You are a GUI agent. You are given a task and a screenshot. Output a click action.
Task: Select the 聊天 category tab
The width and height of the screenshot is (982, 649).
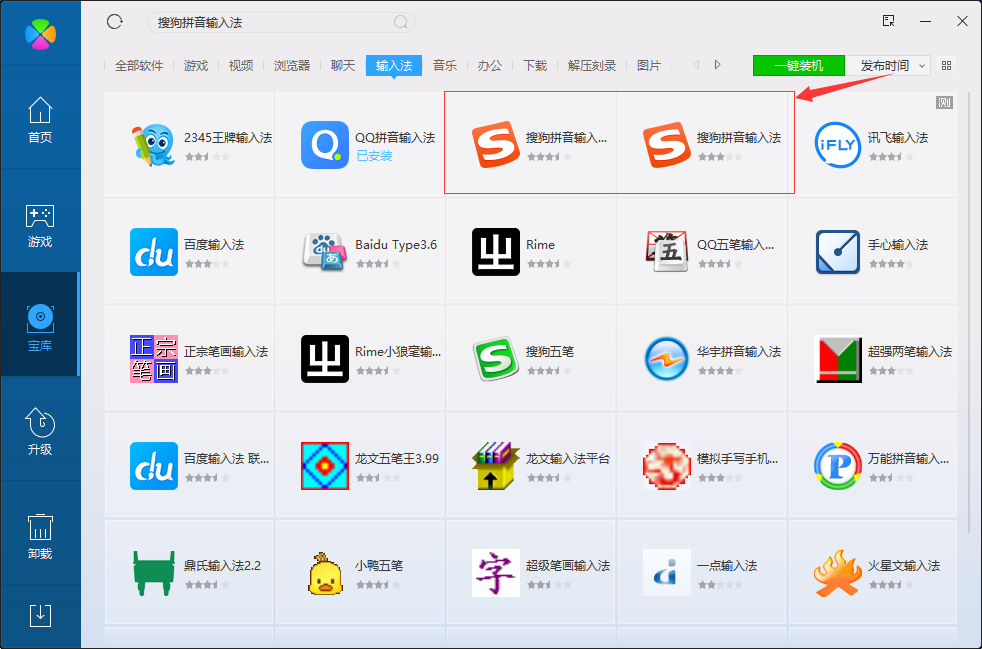tap(343, 65)
